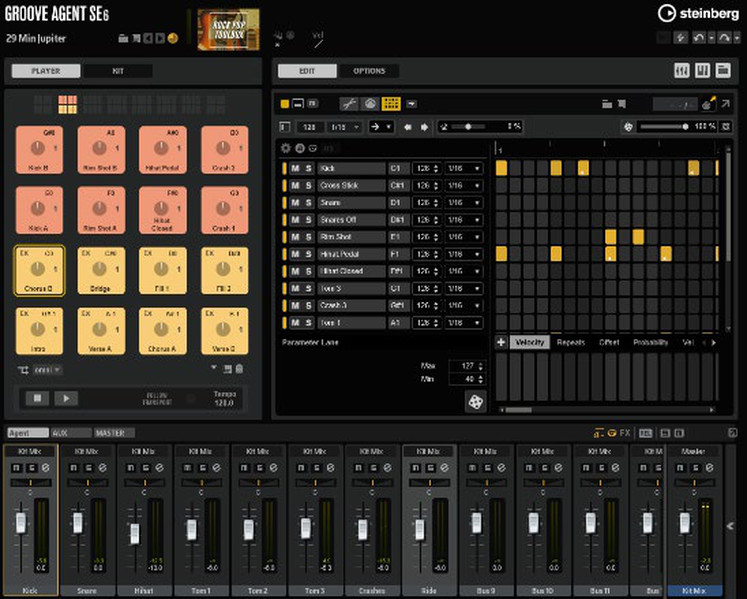Step the Kick lane velocity value spinner
The image size is (747, 599).
pyautogui.click(x=436, y=168)
